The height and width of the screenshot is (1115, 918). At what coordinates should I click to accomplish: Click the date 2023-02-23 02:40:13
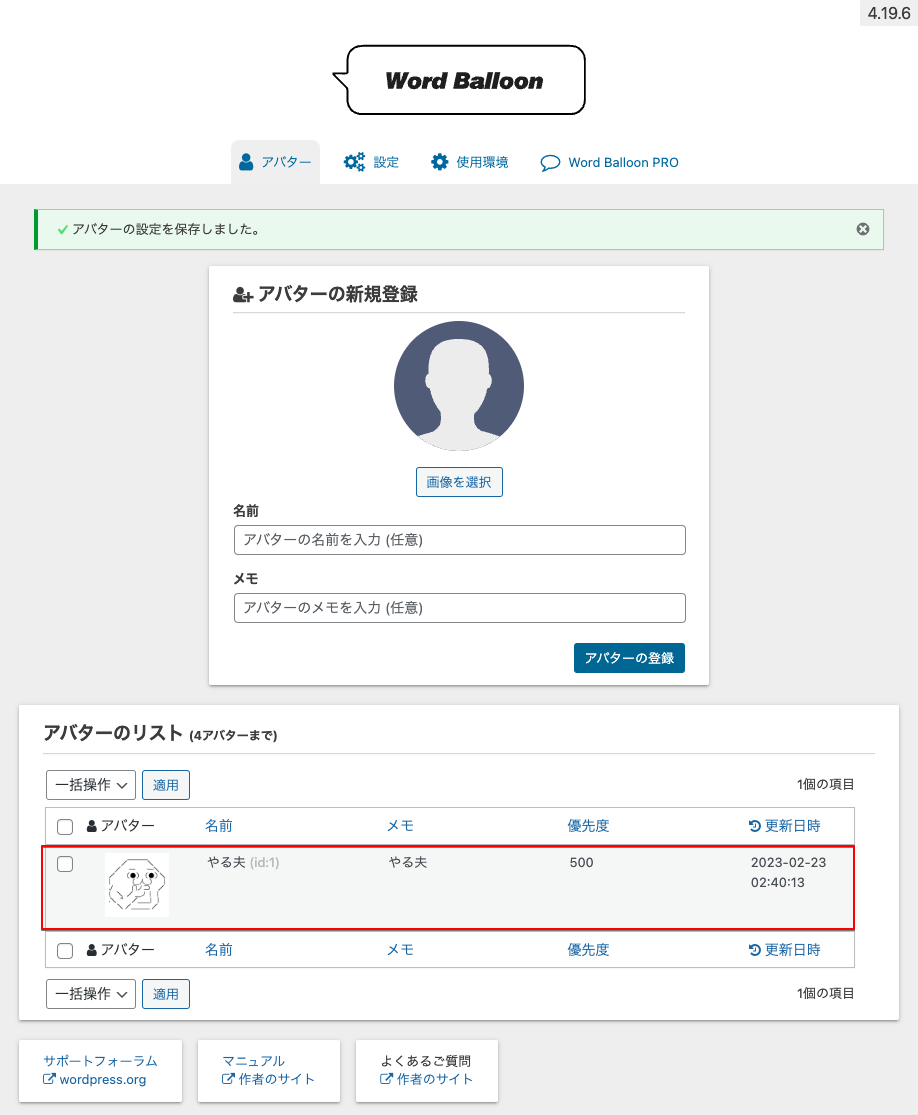789,873
